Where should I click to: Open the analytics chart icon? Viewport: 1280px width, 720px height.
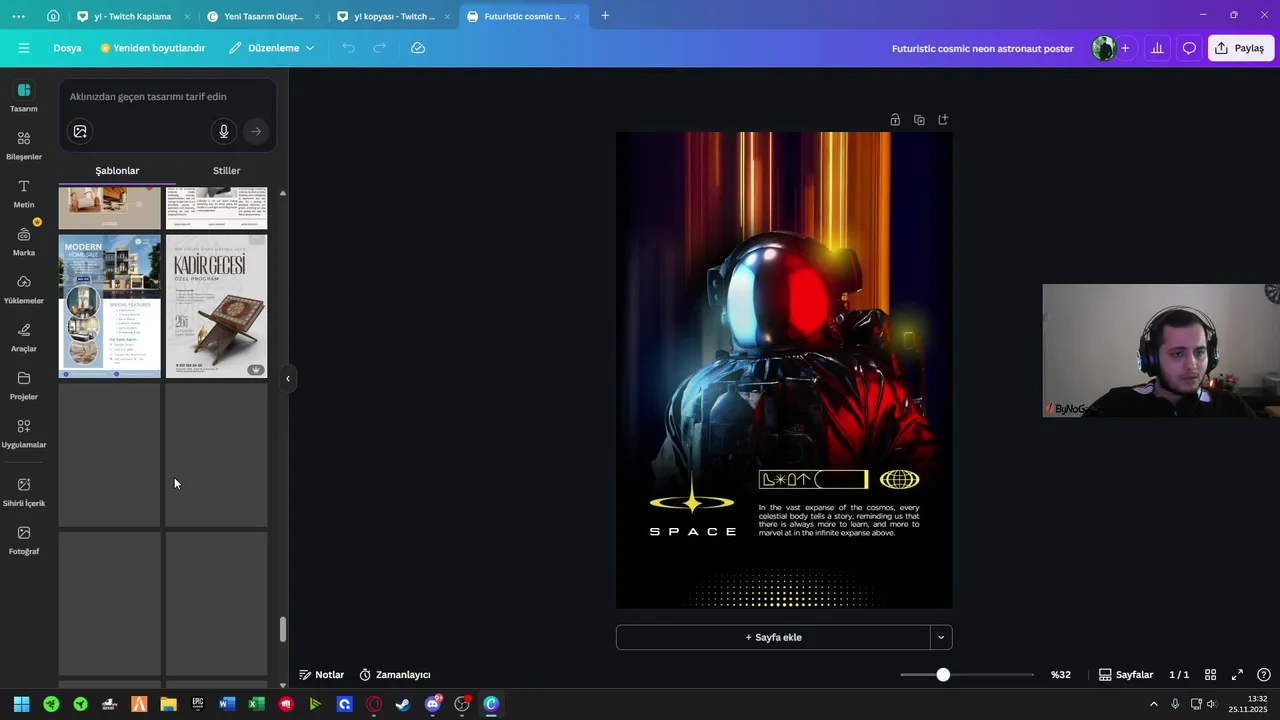1157,48
